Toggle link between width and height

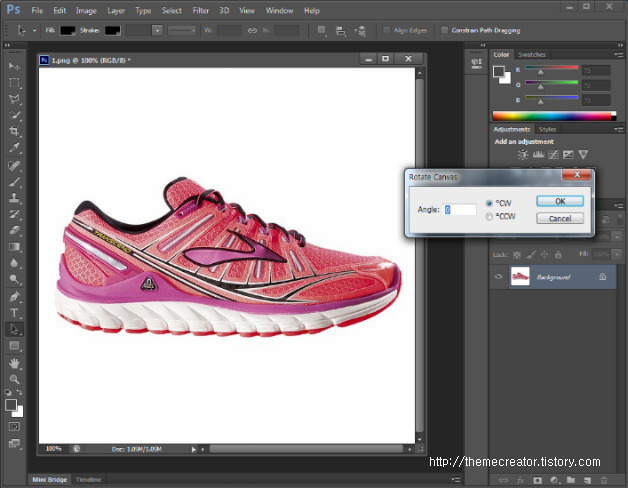[x=252, y=30]
